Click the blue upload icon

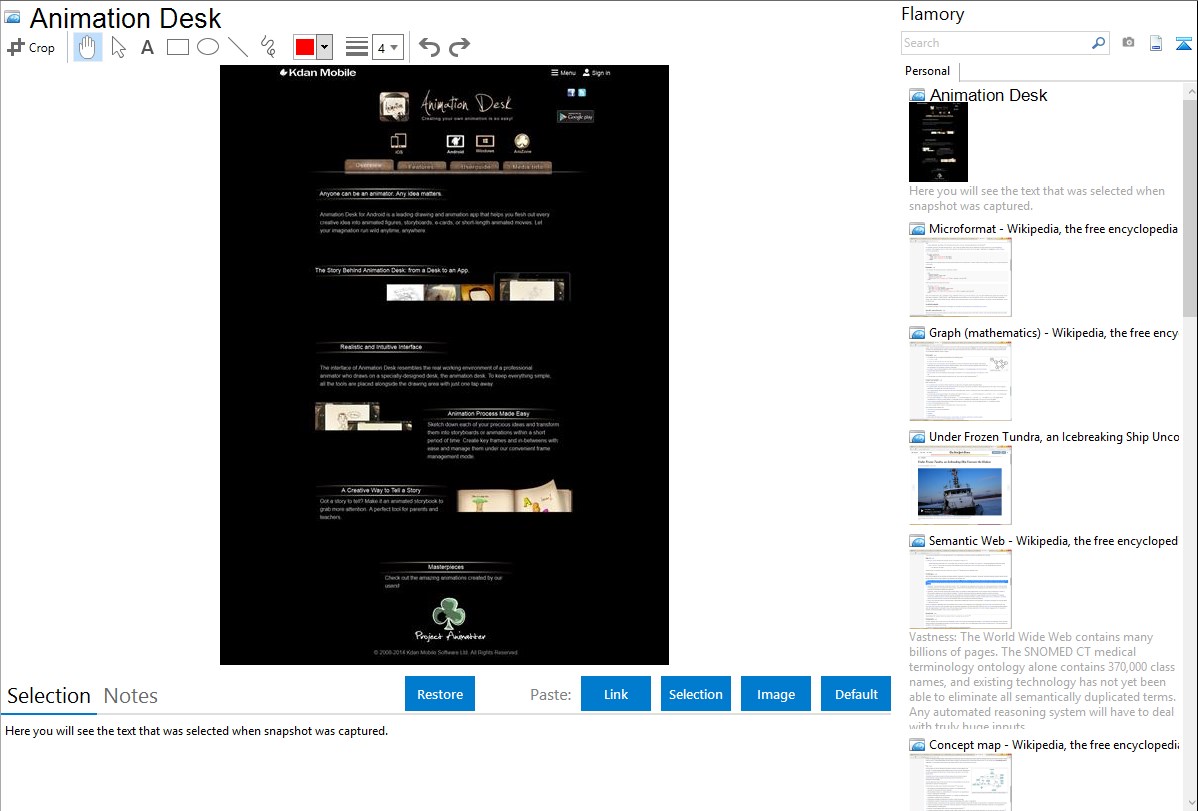pyautogui.click(x=1183, y=44)
